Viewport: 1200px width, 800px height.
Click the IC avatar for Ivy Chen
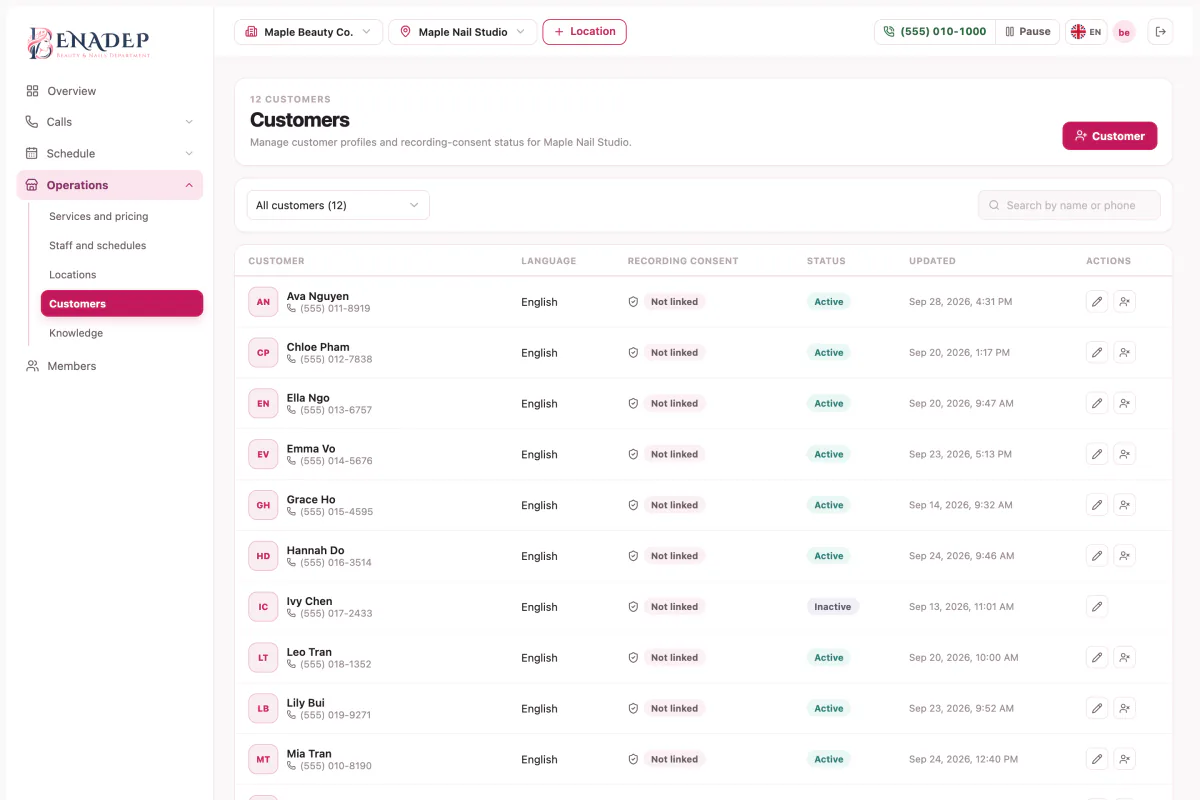click(263, 606)
